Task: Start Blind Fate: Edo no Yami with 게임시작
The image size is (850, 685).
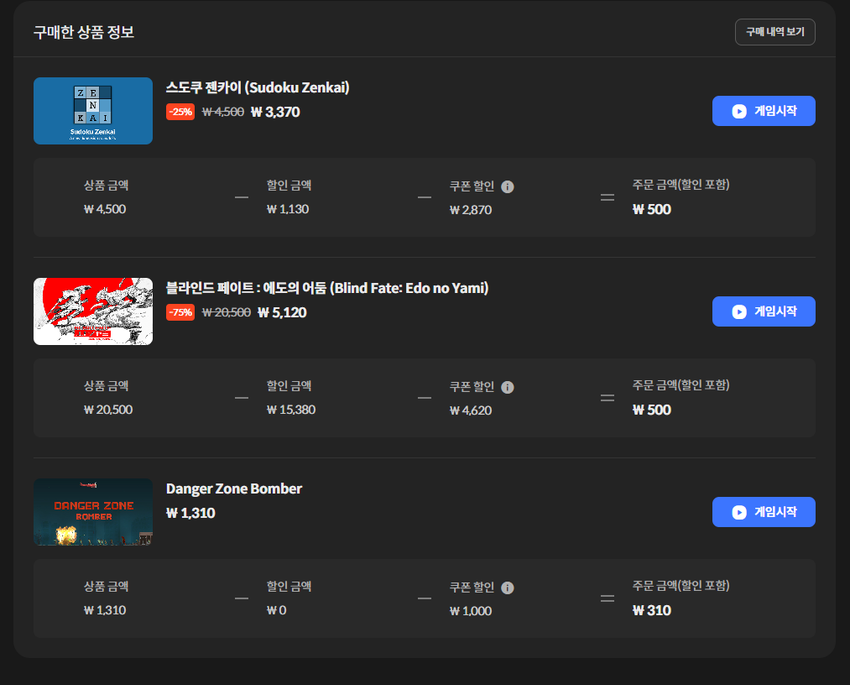Action: tap(763, 312)
